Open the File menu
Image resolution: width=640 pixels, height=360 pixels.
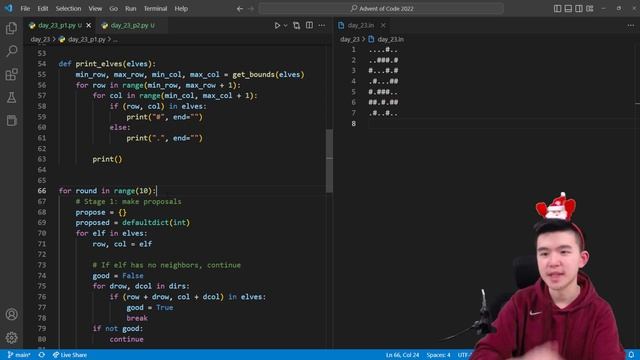point(25,9)
